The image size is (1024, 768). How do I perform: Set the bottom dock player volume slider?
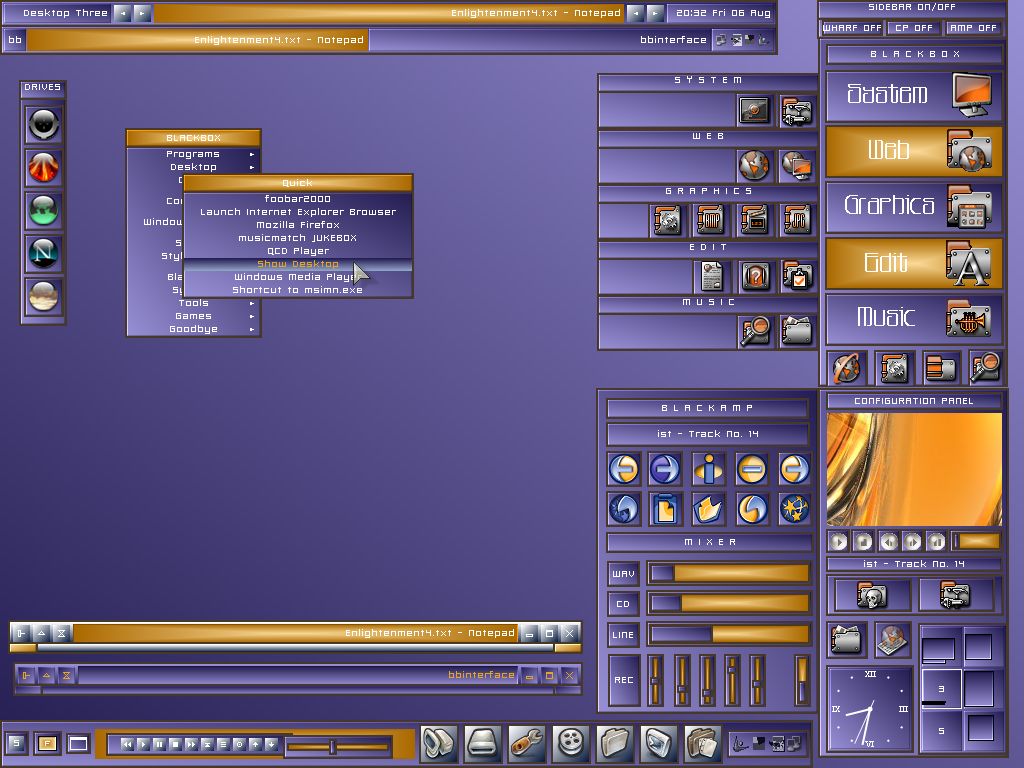(338, 746)
